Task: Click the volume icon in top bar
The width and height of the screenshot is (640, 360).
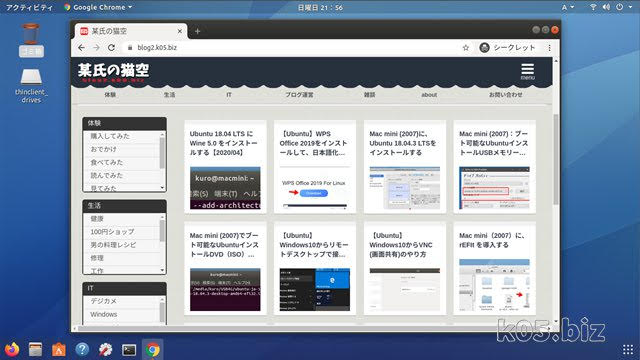Action: click(x=607, y=7)
